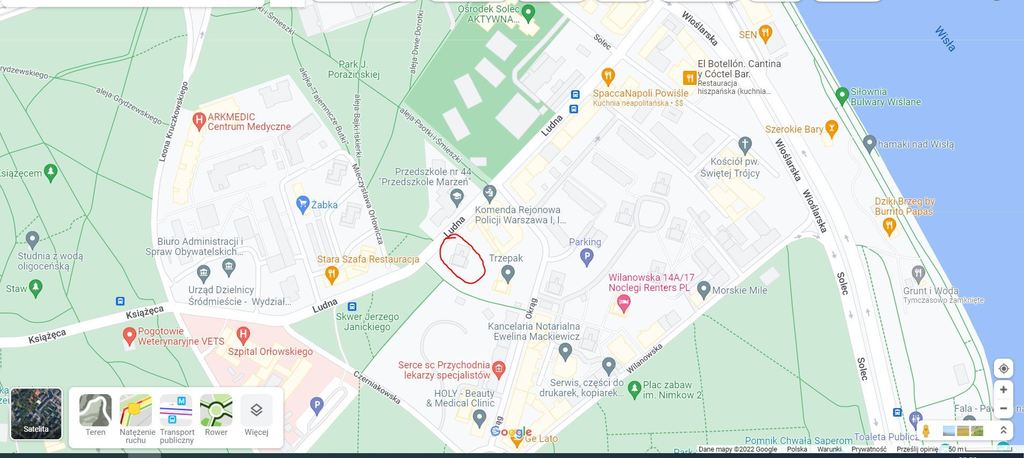Enable the Rower cycling layer
Screen dimensions: 1024x458
tap(216, 418)
